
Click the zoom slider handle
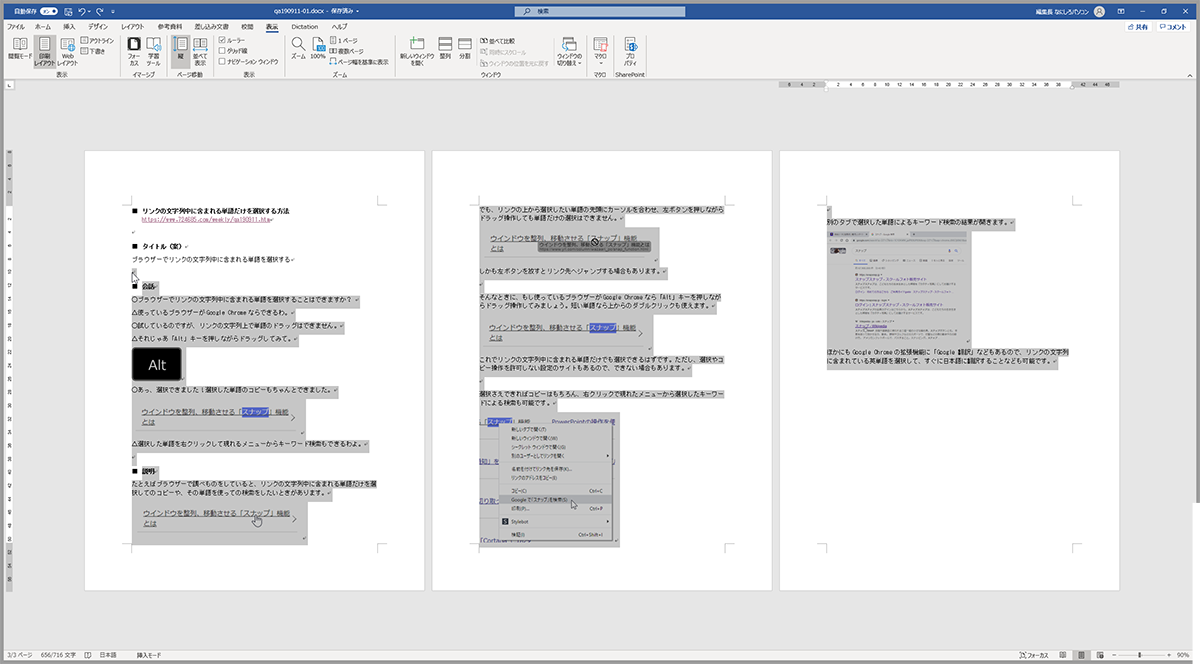[1139, 655]
